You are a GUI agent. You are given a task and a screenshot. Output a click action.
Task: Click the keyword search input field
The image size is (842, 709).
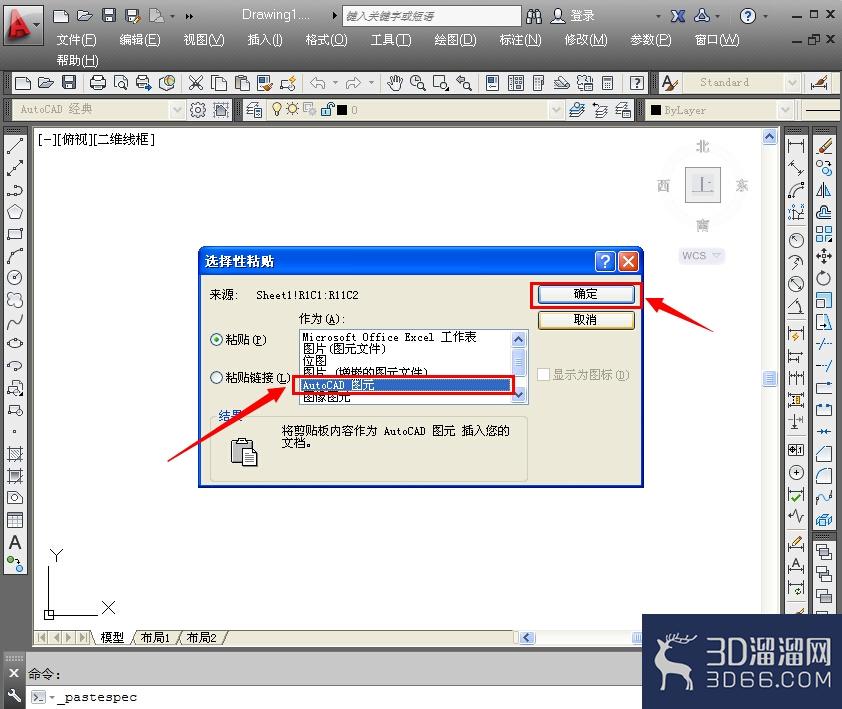coord(432,16)
